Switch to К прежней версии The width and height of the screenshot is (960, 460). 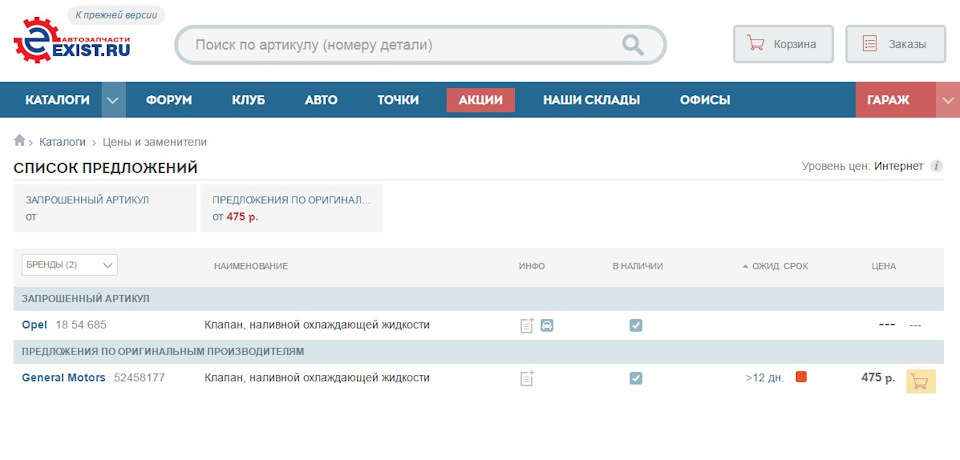click(x=116, y=15)
